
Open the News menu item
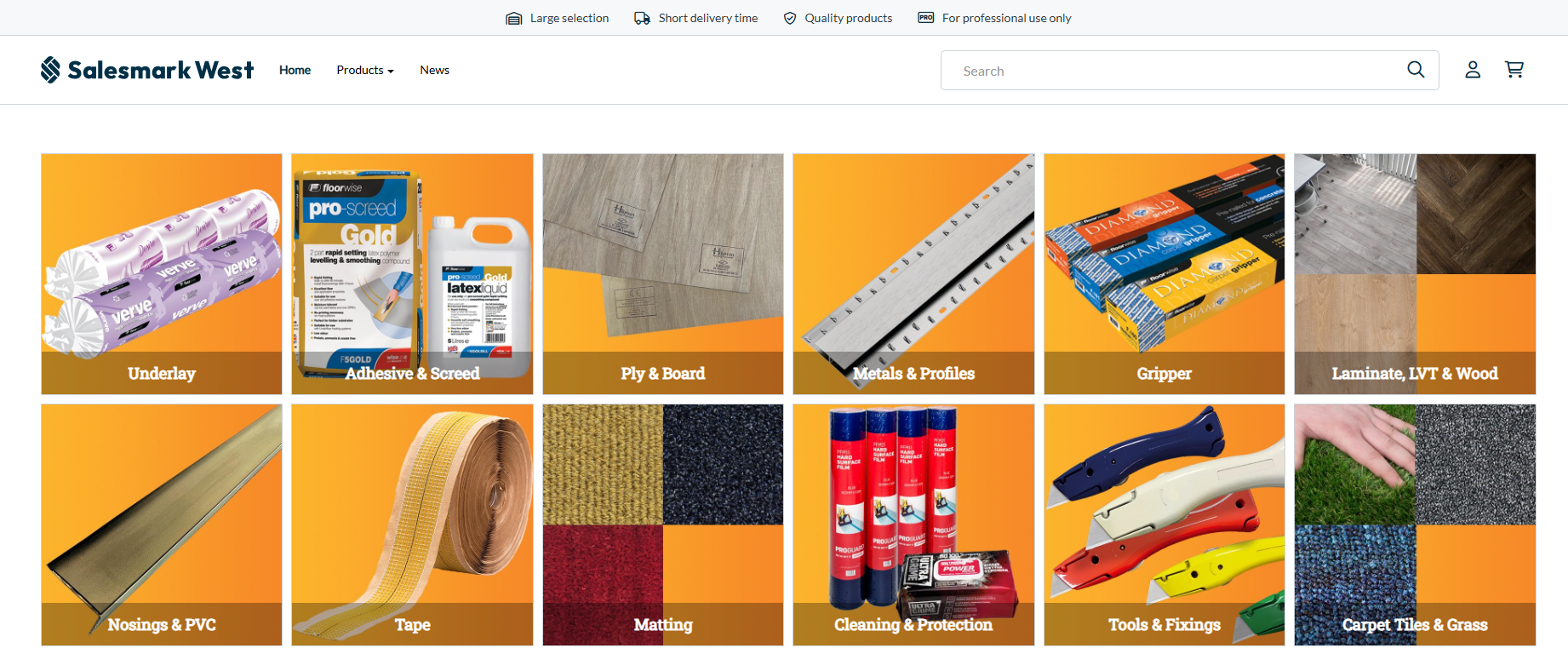(x=434, y=70)
